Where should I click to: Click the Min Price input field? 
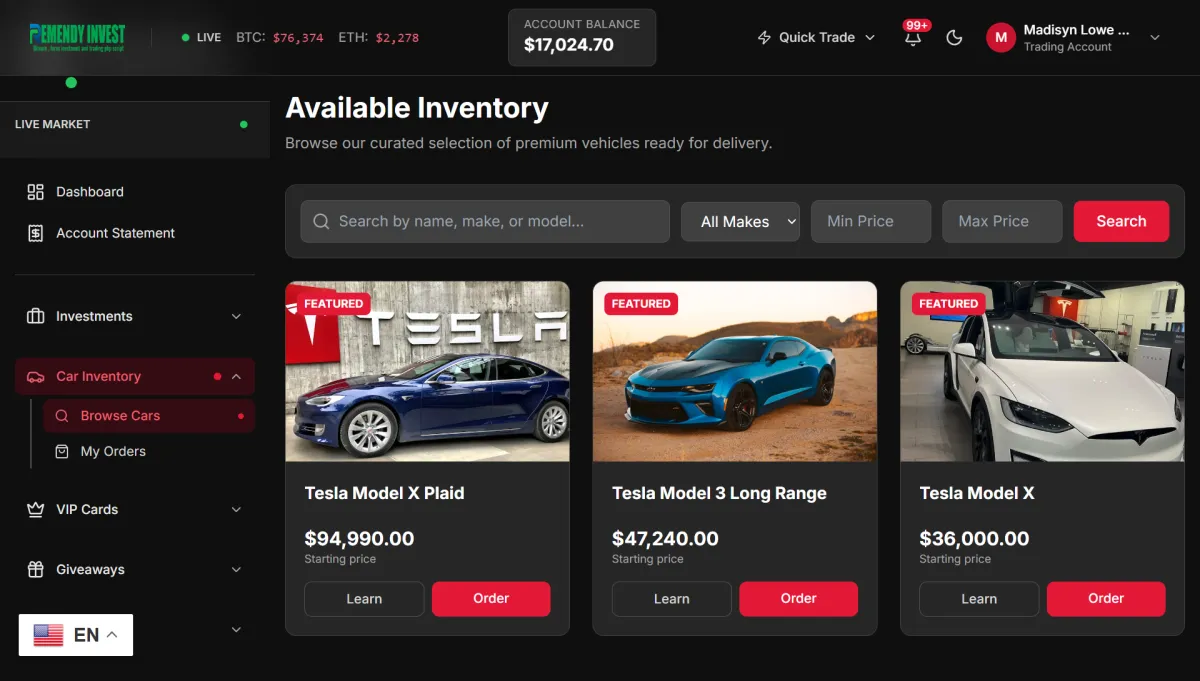tap(870, 221)
